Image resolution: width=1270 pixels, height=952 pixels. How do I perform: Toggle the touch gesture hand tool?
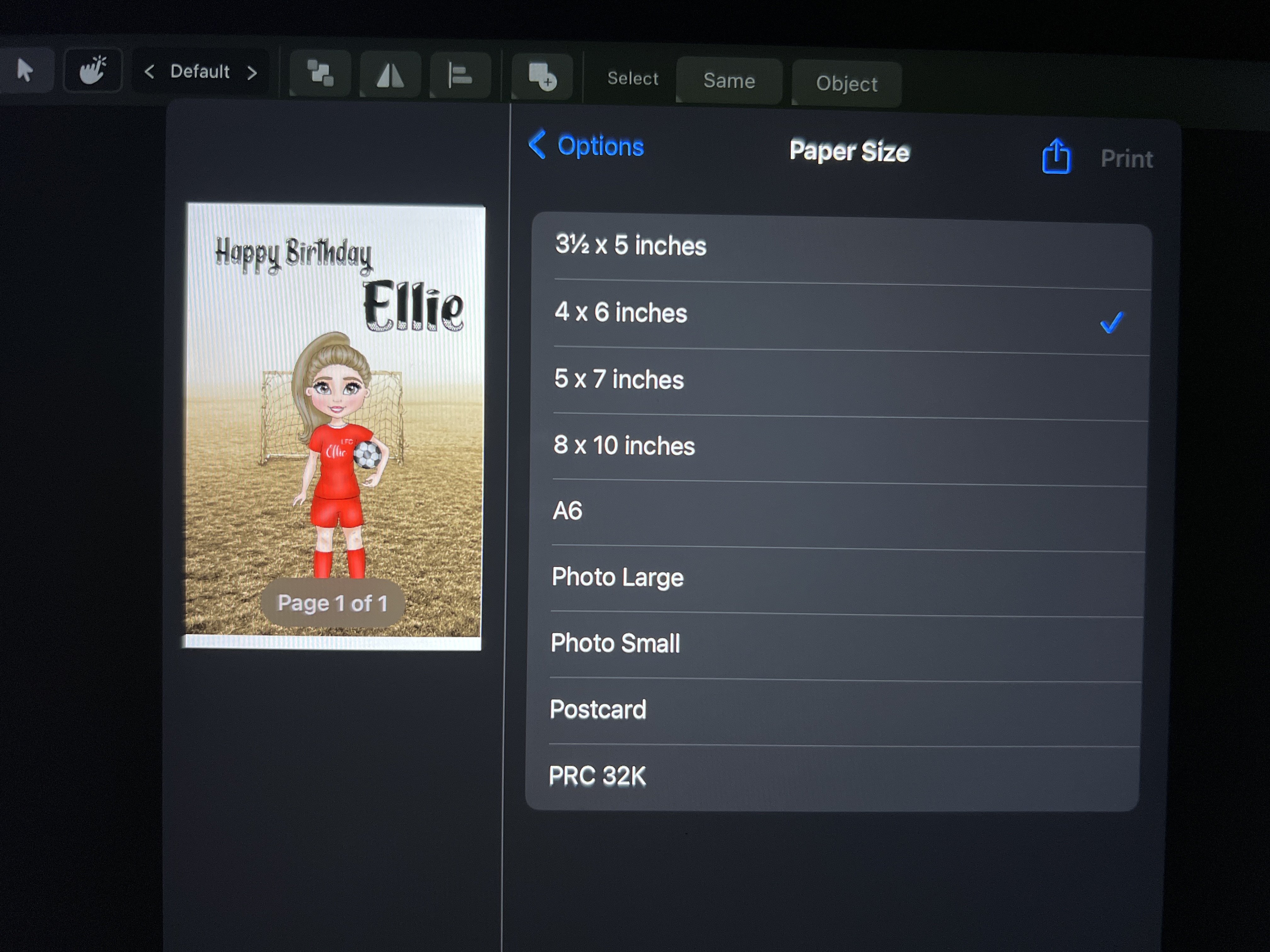point(93,70)
